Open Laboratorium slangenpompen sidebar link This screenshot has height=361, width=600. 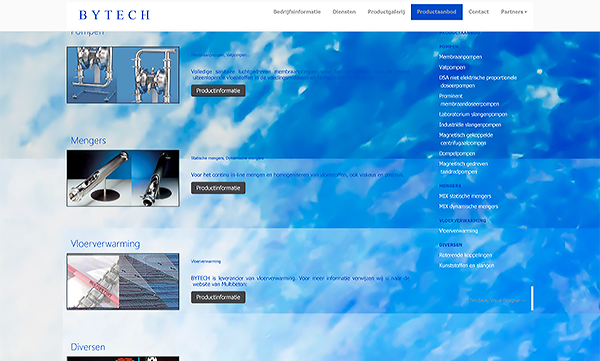473,114
